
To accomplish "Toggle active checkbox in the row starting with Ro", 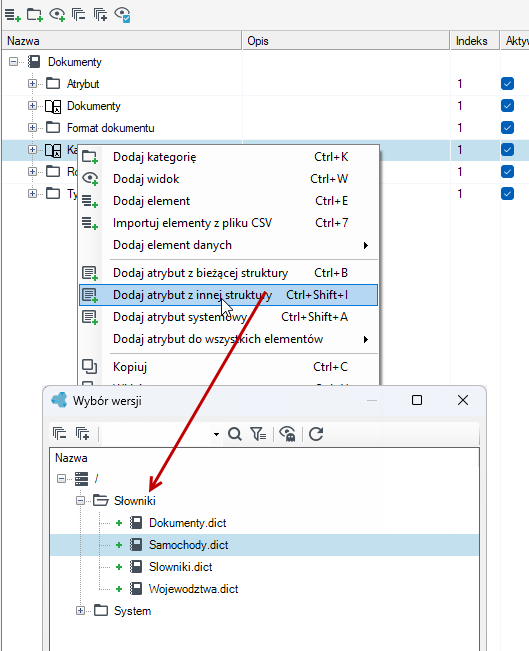I will (x=507, y=172).
